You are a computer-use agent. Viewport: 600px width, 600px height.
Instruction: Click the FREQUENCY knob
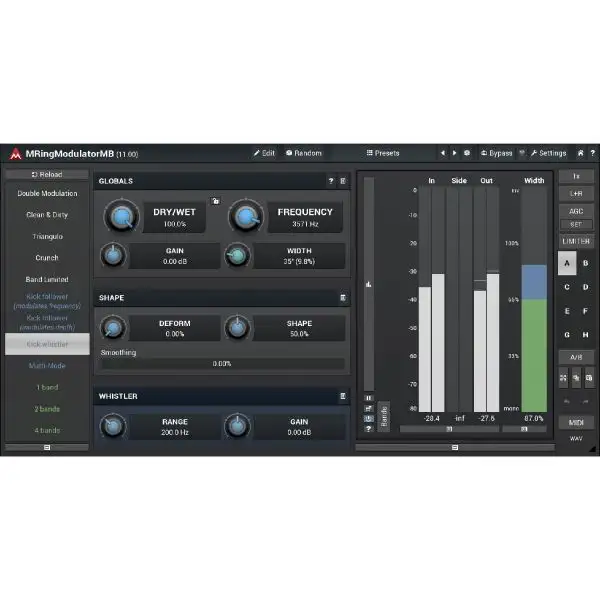click(x=244, y=217)
